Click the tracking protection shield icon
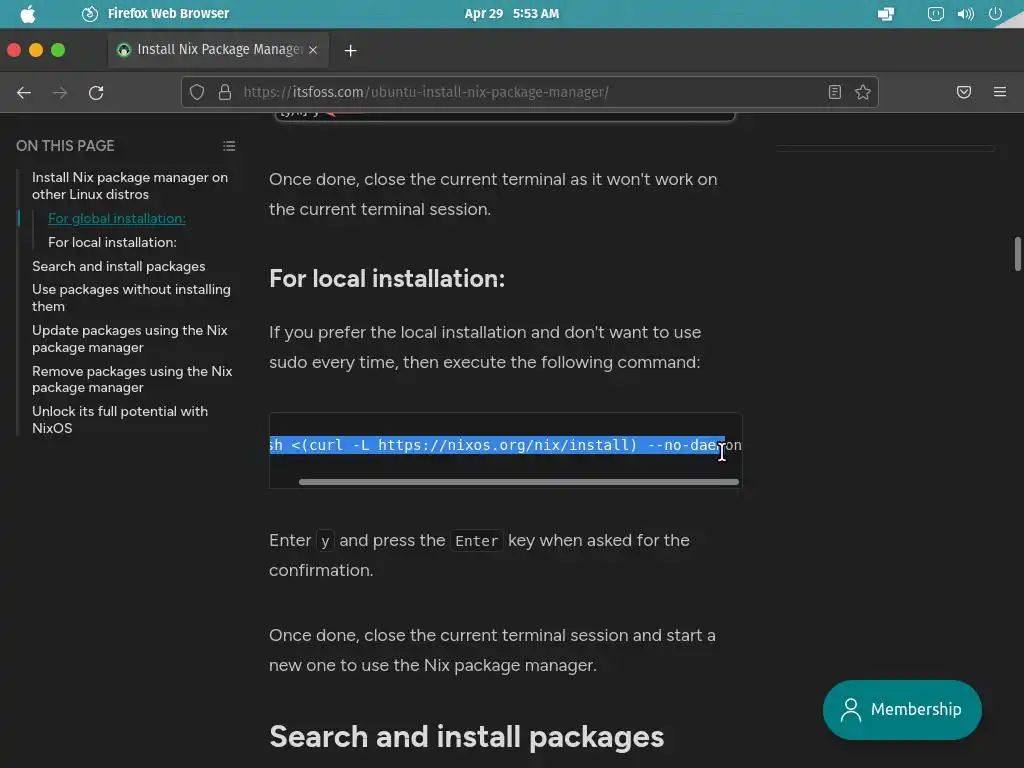The height and width of the screenshot is (768, 1024). point(197,92)
